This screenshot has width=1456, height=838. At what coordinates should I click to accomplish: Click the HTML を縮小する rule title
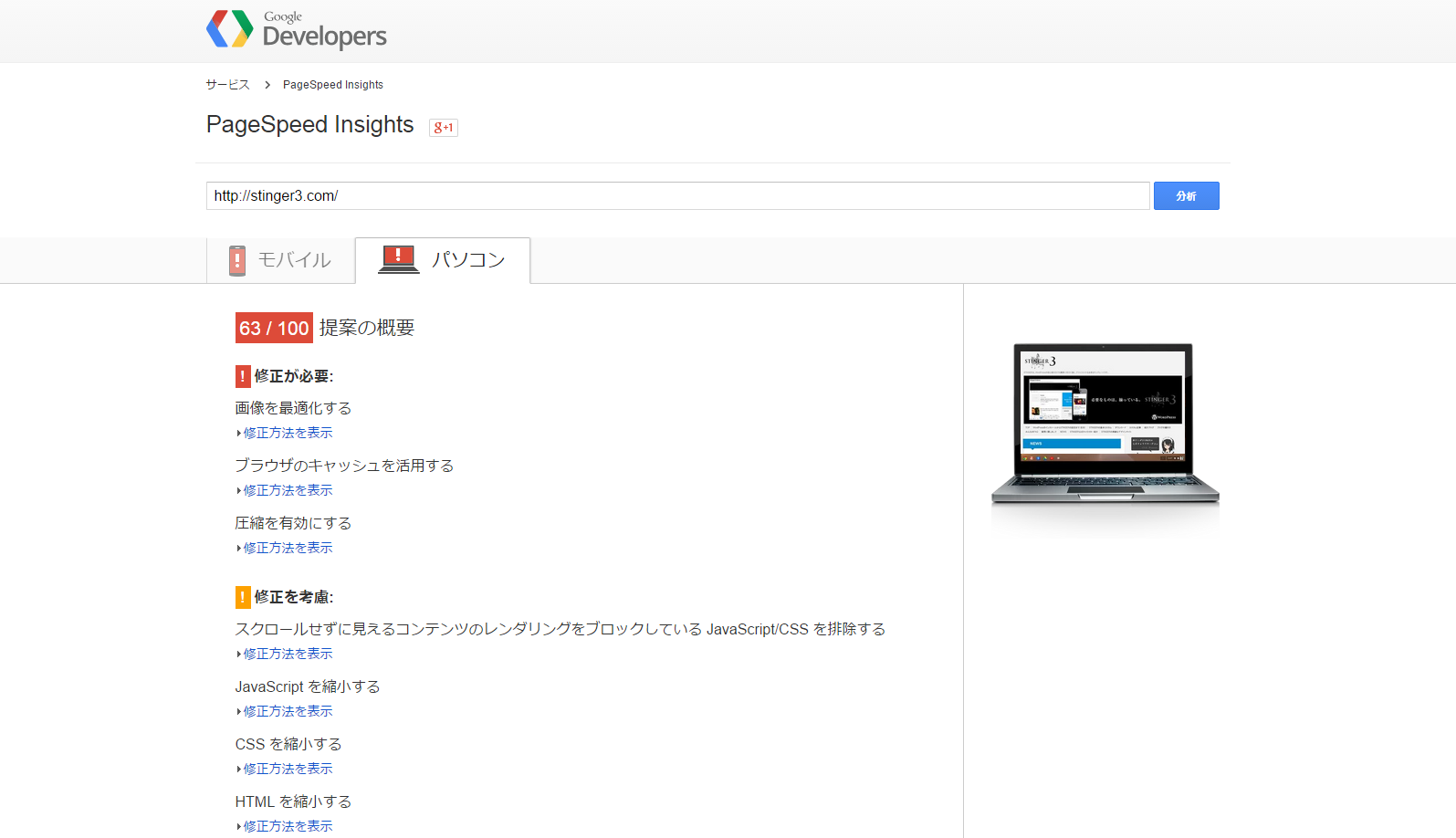point(293,801)
